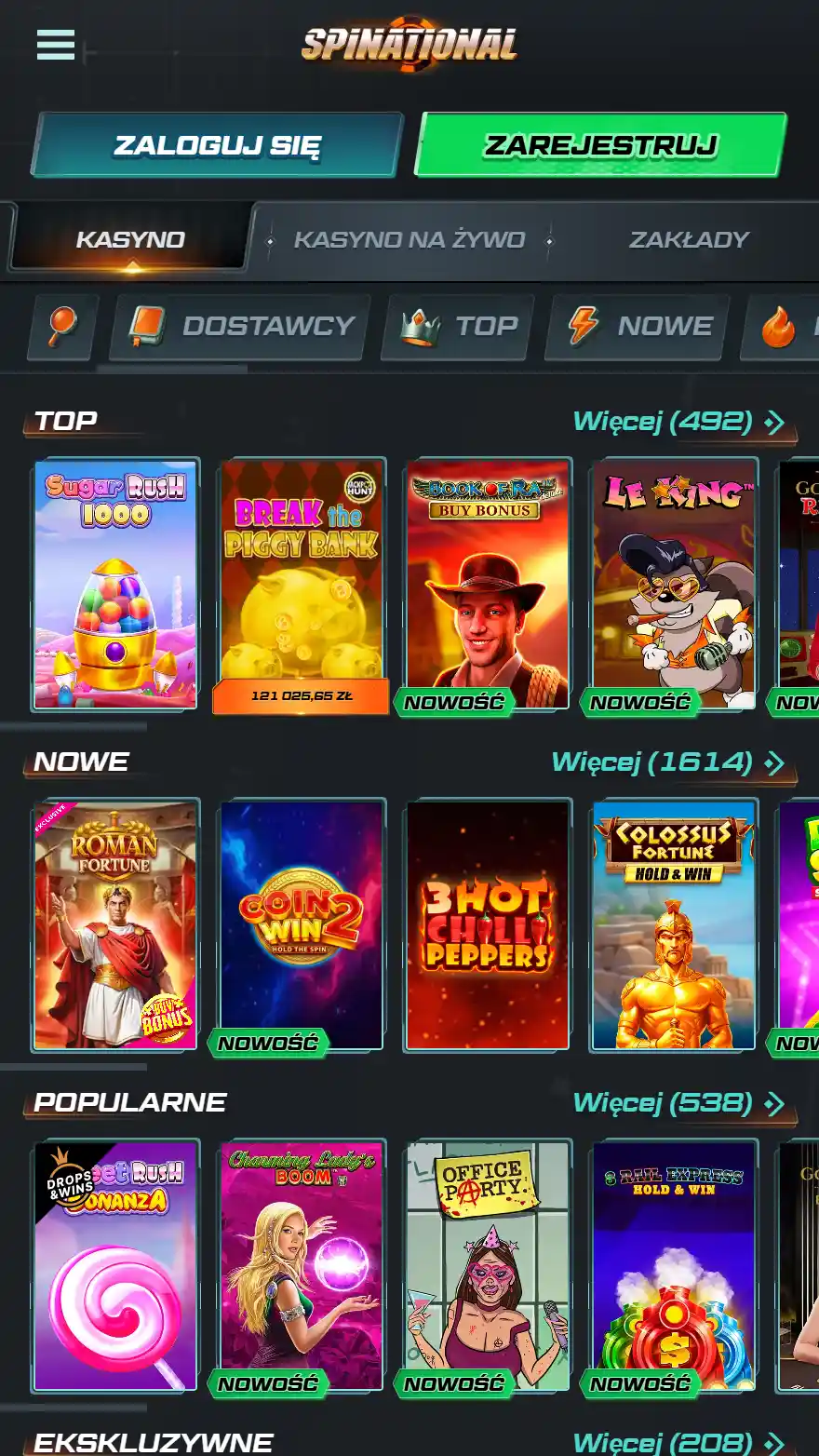This screenshot has height=1456, width=819.
Task: Expand the Top section with Więcej (492)
Action: click(679, 422)
